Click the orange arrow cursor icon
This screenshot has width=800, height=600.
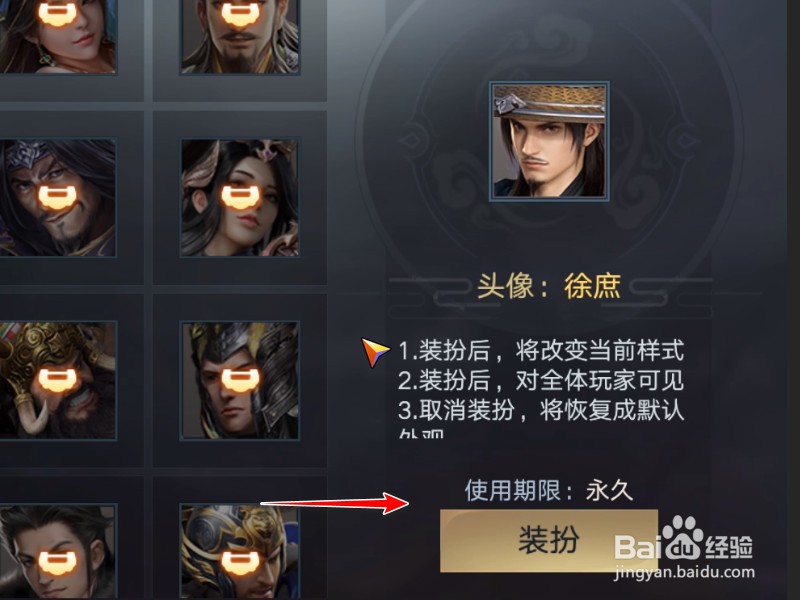pos(376,352)
